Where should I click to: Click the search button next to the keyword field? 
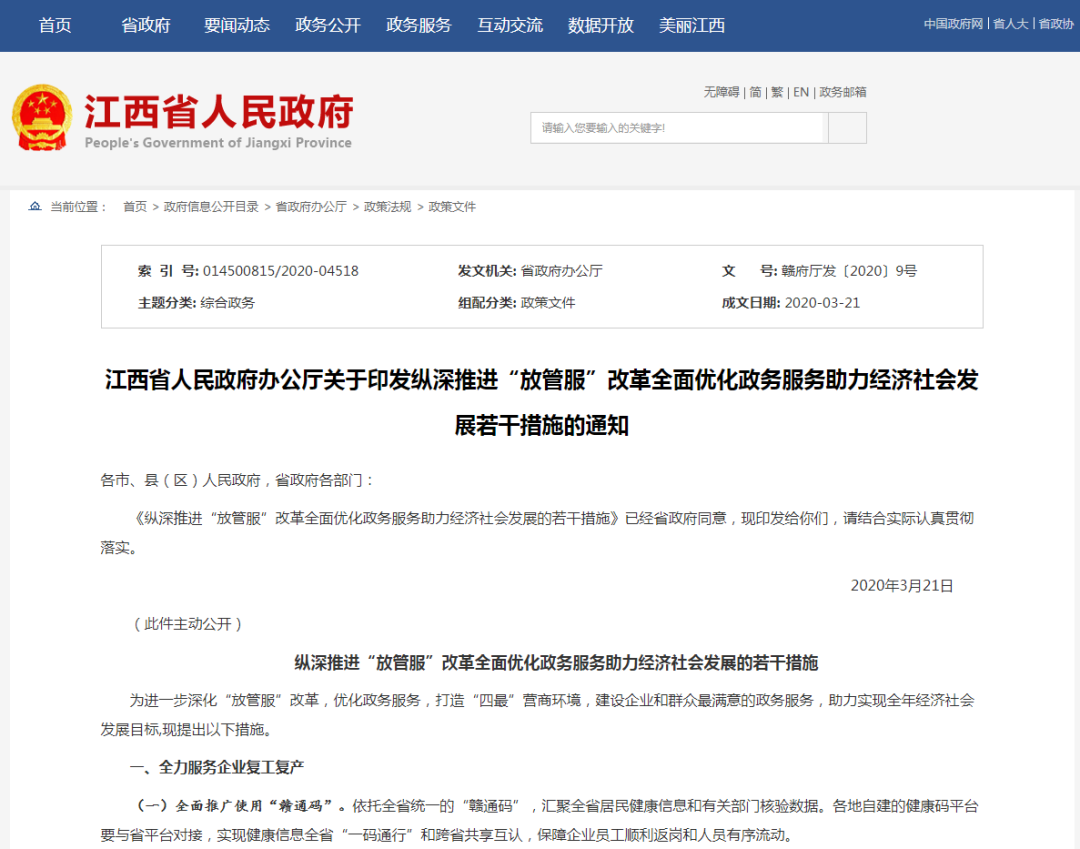(x=847, y=128)
